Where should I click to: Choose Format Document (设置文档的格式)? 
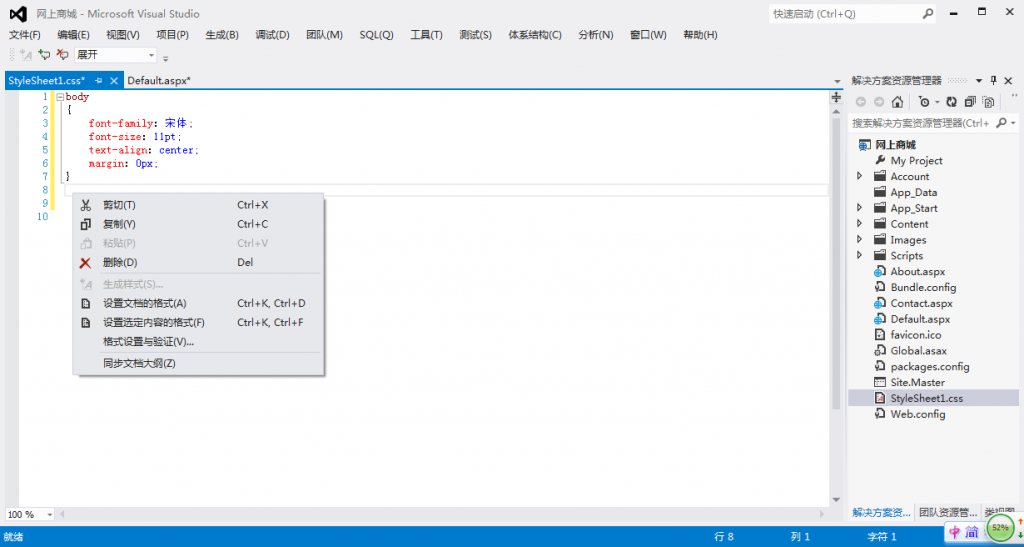(x=199, y=304)
